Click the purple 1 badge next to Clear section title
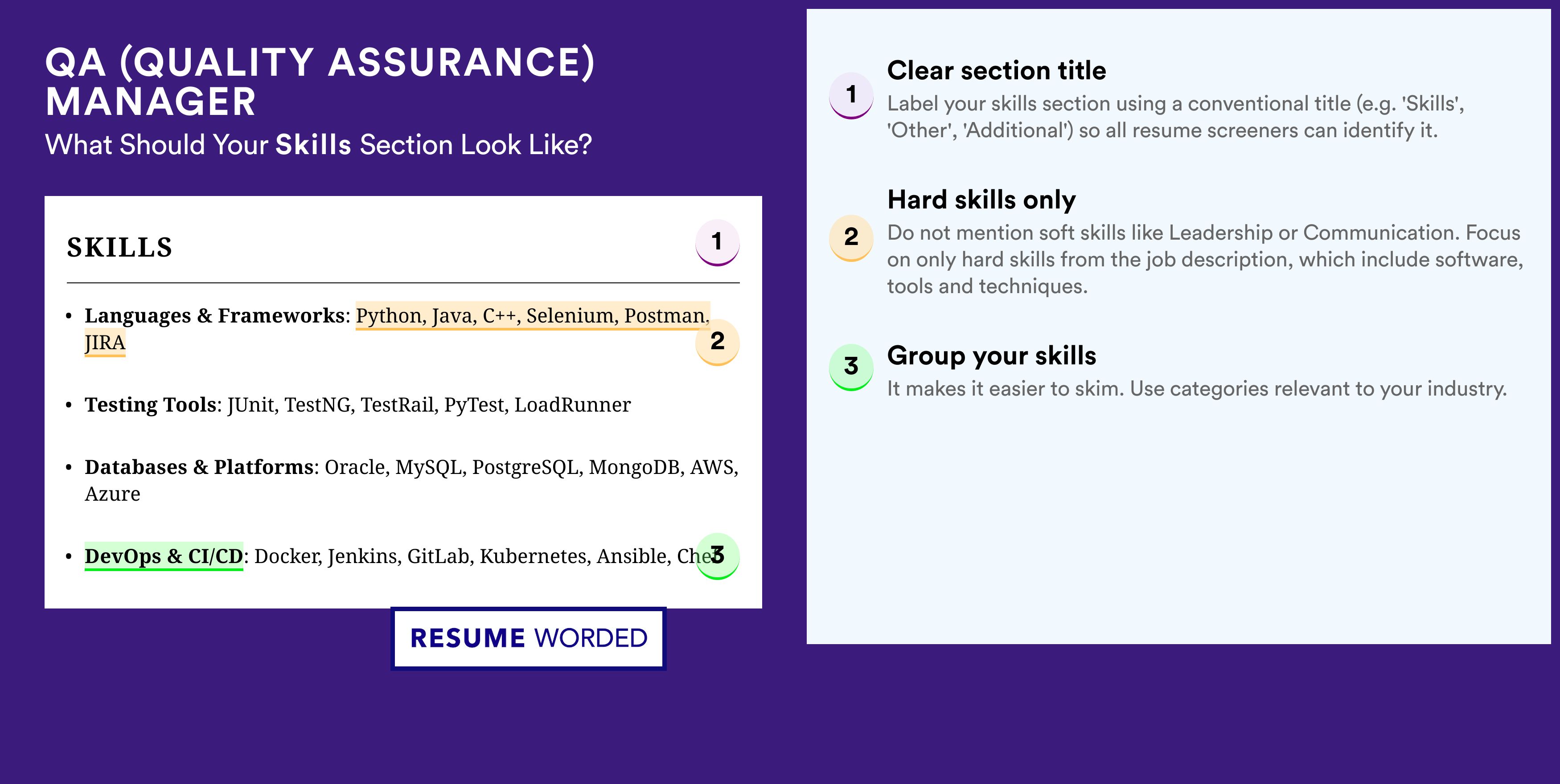This screenshot has width=1560, height=784. pyautogui.click(x=851, y=95)
